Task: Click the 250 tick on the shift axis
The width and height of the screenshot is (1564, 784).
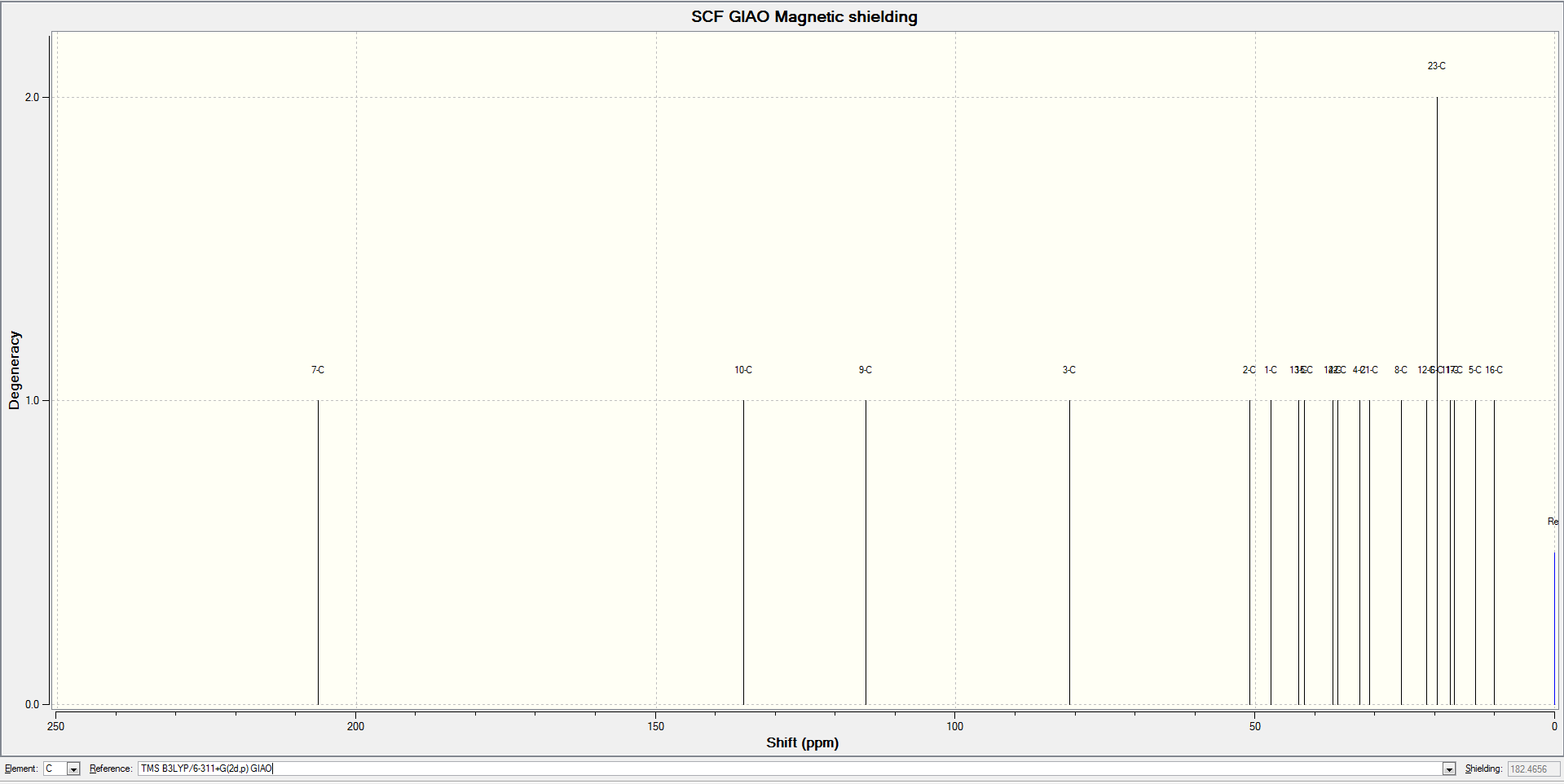Action: (55, 726)
